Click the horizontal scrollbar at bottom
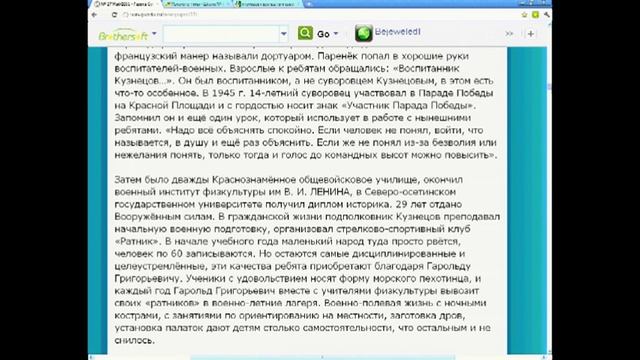 click(322, 358)
